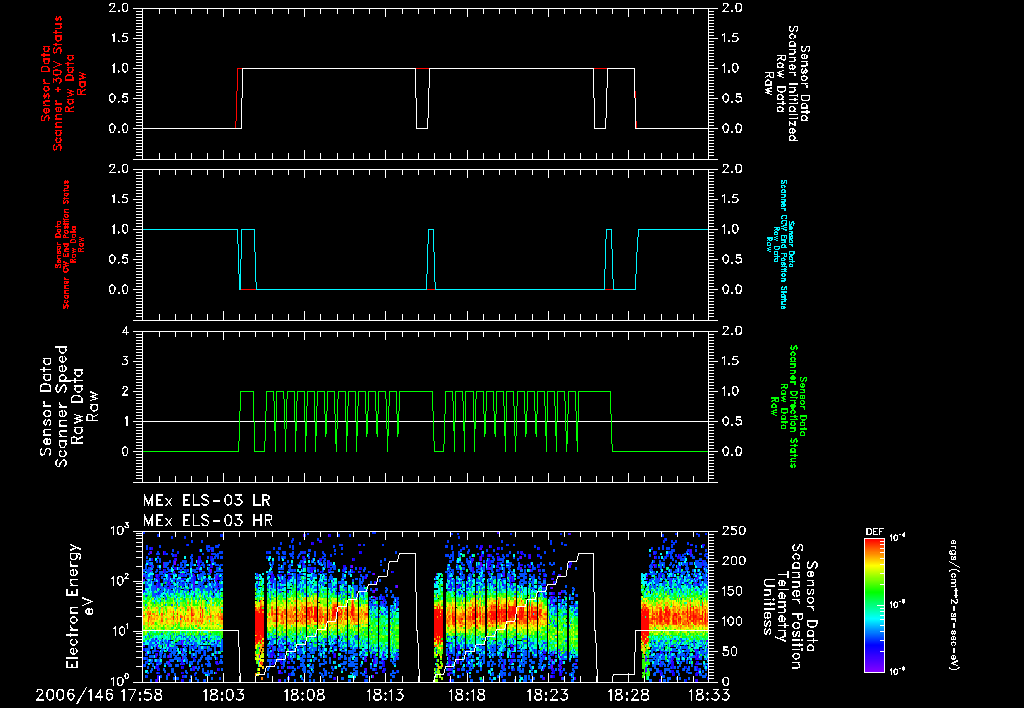Image resolution: width=1024 pixels, height=708 pixels.
Task: Click the '1.0' left tick of the second panel
Action: [119, 229]
